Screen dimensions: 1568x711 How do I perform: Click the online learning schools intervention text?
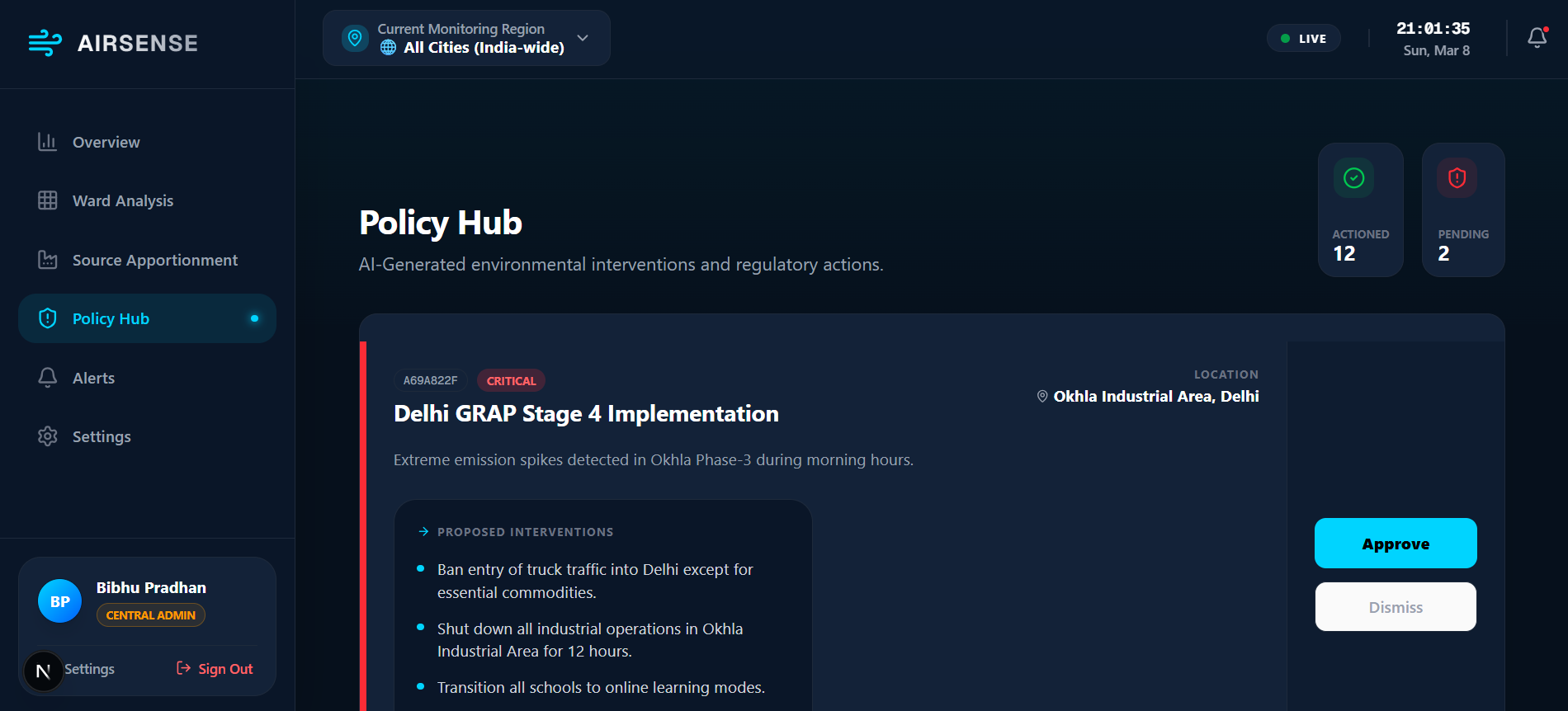[601, 687]
